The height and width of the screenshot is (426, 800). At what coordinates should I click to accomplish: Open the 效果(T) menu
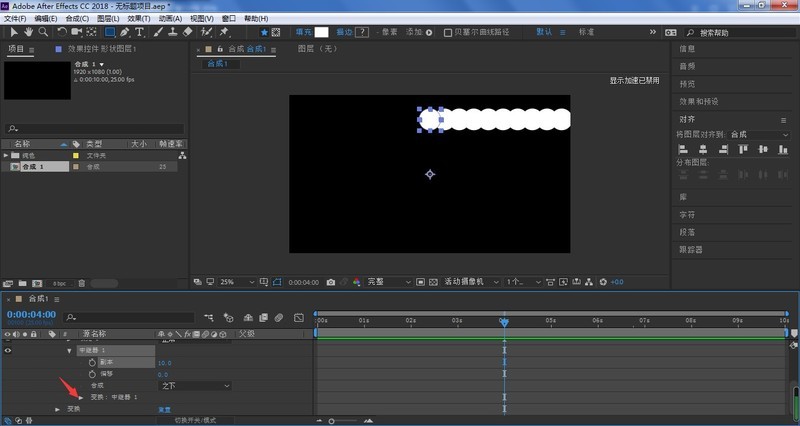tap(138, 18)
